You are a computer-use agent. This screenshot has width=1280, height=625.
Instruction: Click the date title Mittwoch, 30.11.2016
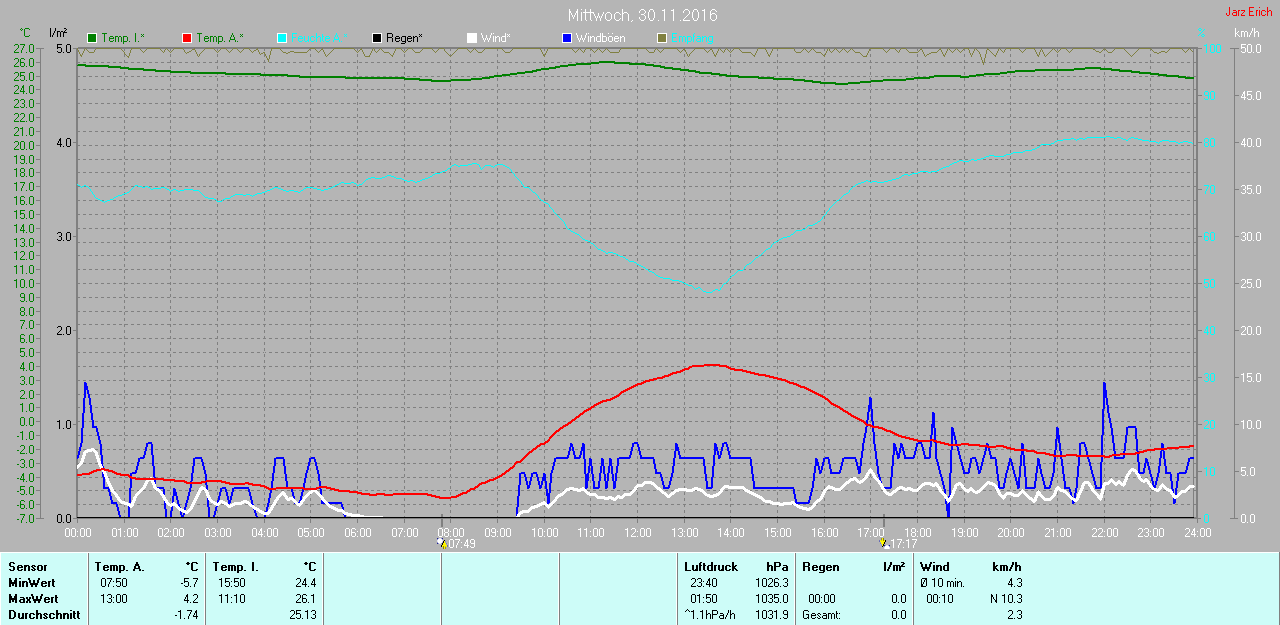coord(642,15)
